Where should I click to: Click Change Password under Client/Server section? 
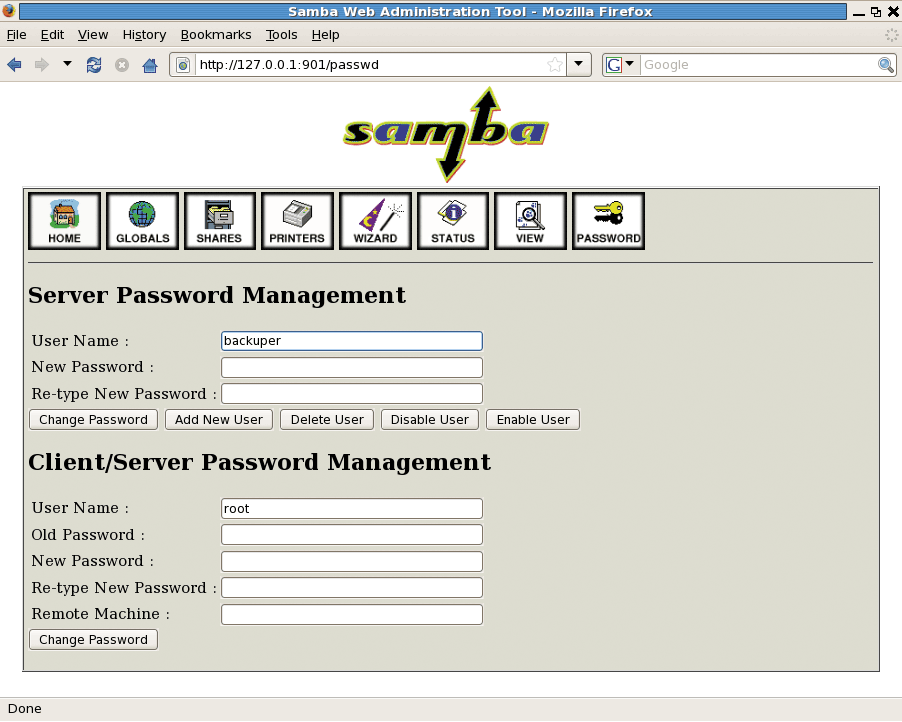click(x=93, y=639)
